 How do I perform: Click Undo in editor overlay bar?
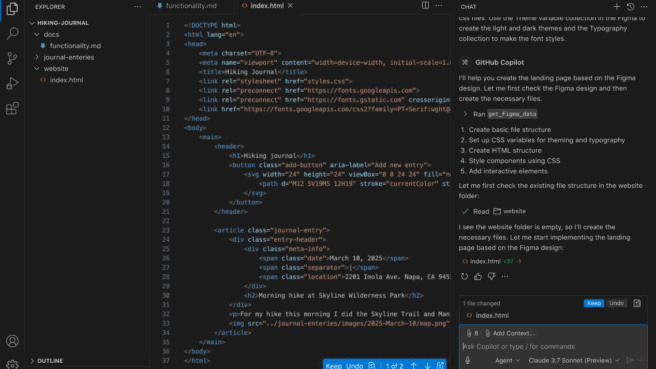(355, 366)
